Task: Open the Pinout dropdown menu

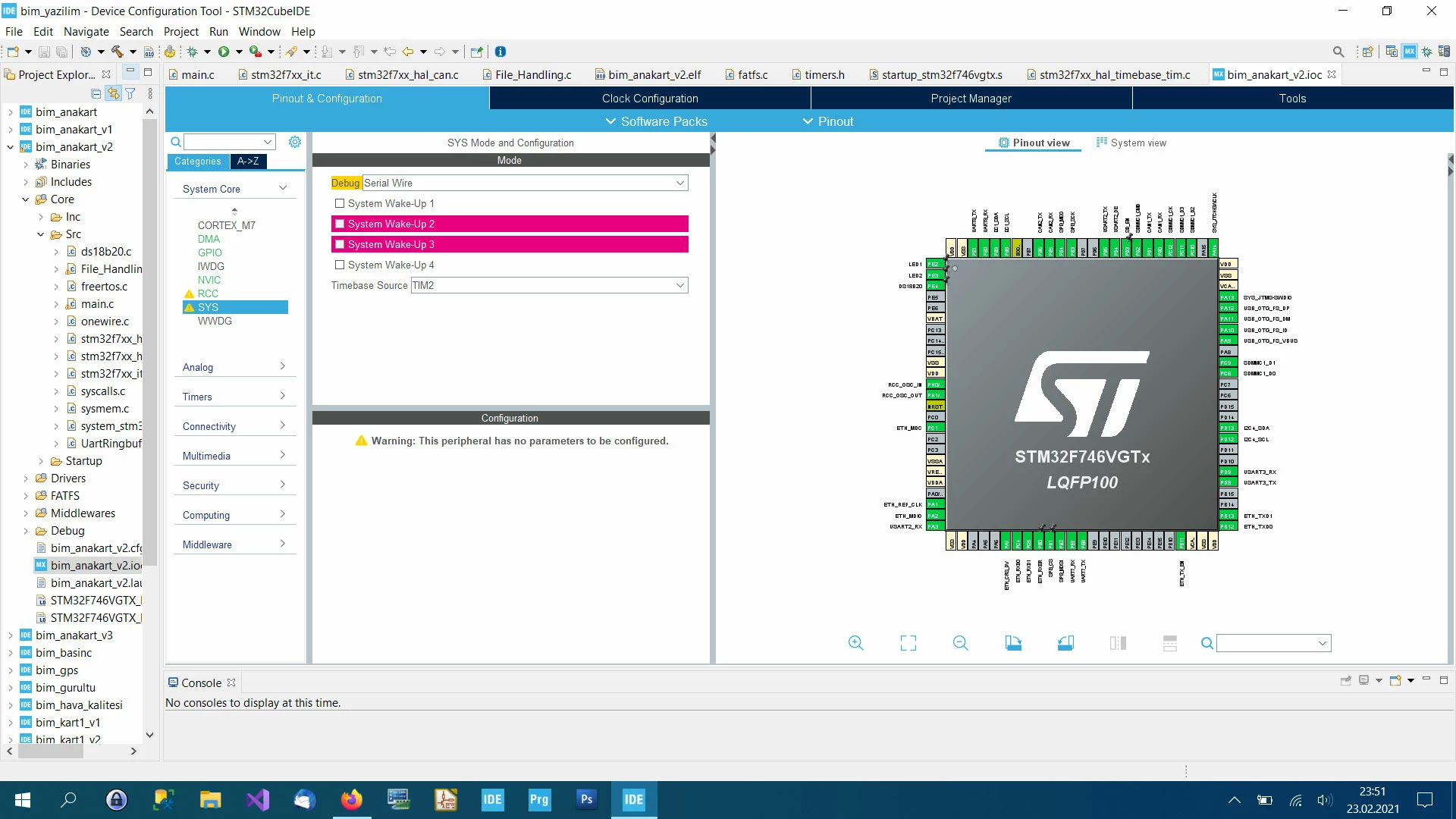Action: tap(828, 121)
